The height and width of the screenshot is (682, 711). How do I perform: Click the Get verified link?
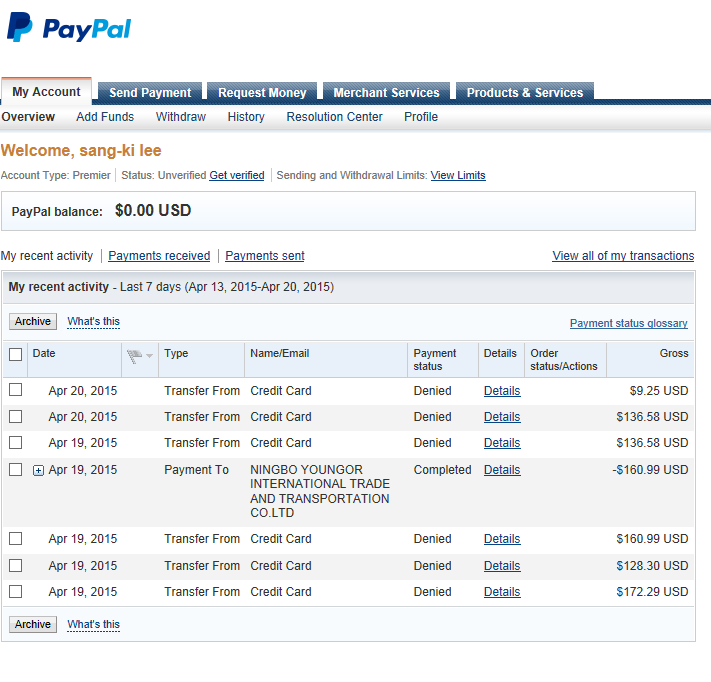click(x=237, y=175)
